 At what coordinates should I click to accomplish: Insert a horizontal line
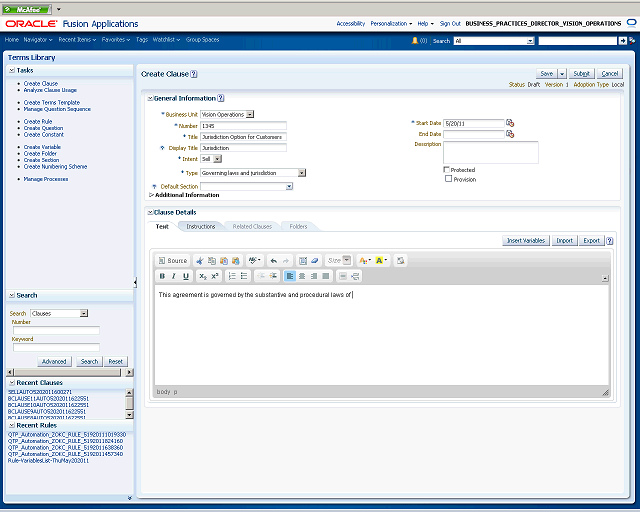click(x=343, y=276)
